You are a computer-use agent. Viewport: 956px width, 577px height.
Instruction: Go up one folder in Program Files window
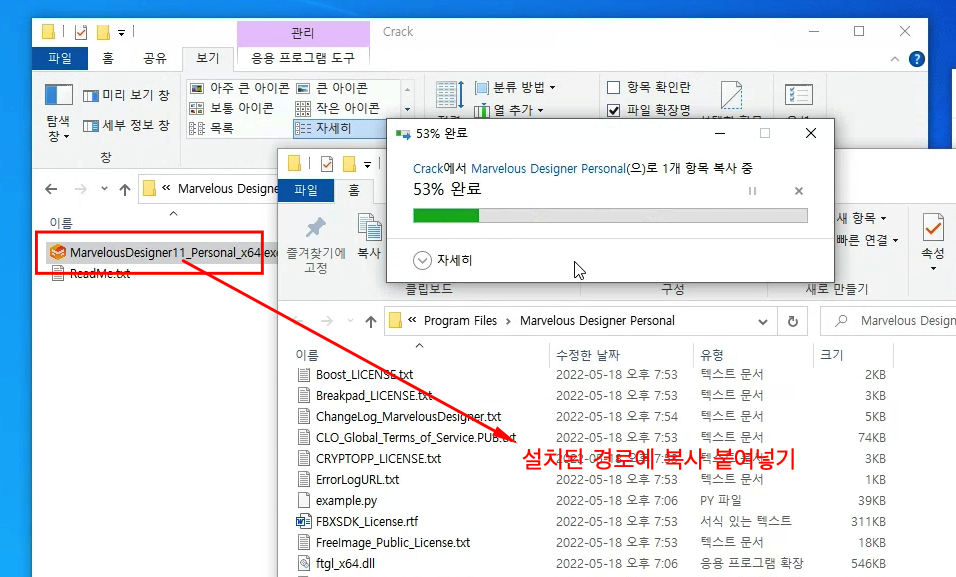click(371, 321)
